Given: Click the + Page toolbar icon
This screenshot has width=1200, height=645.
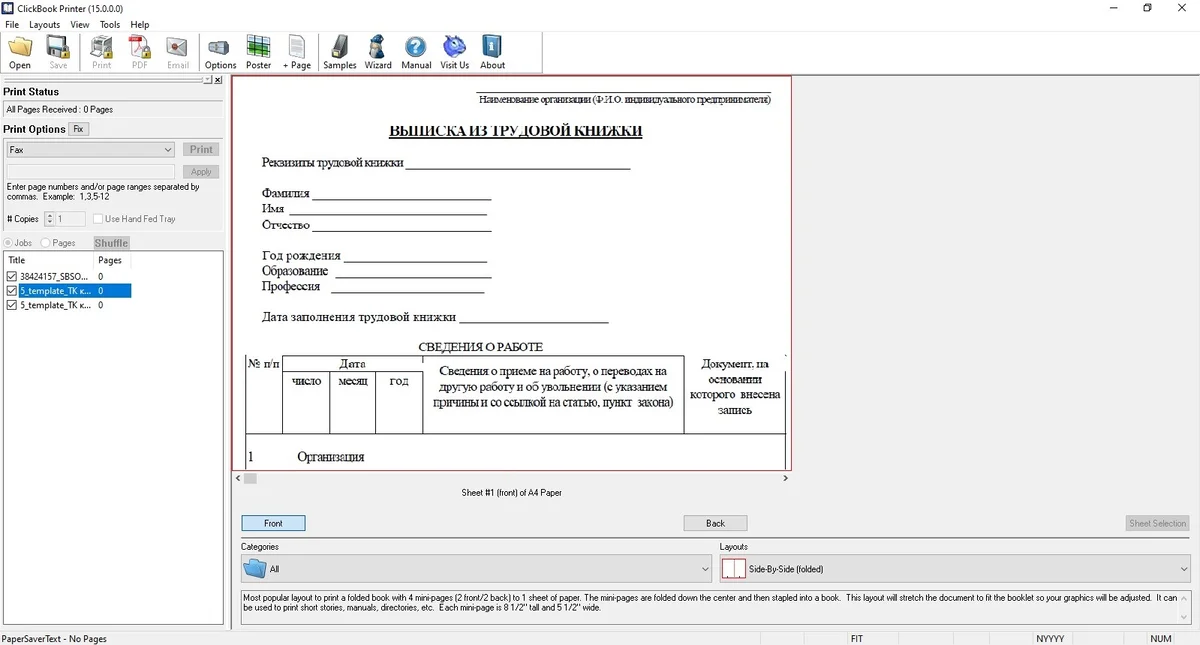Looking at the screenshot, I should pos(297,47).
